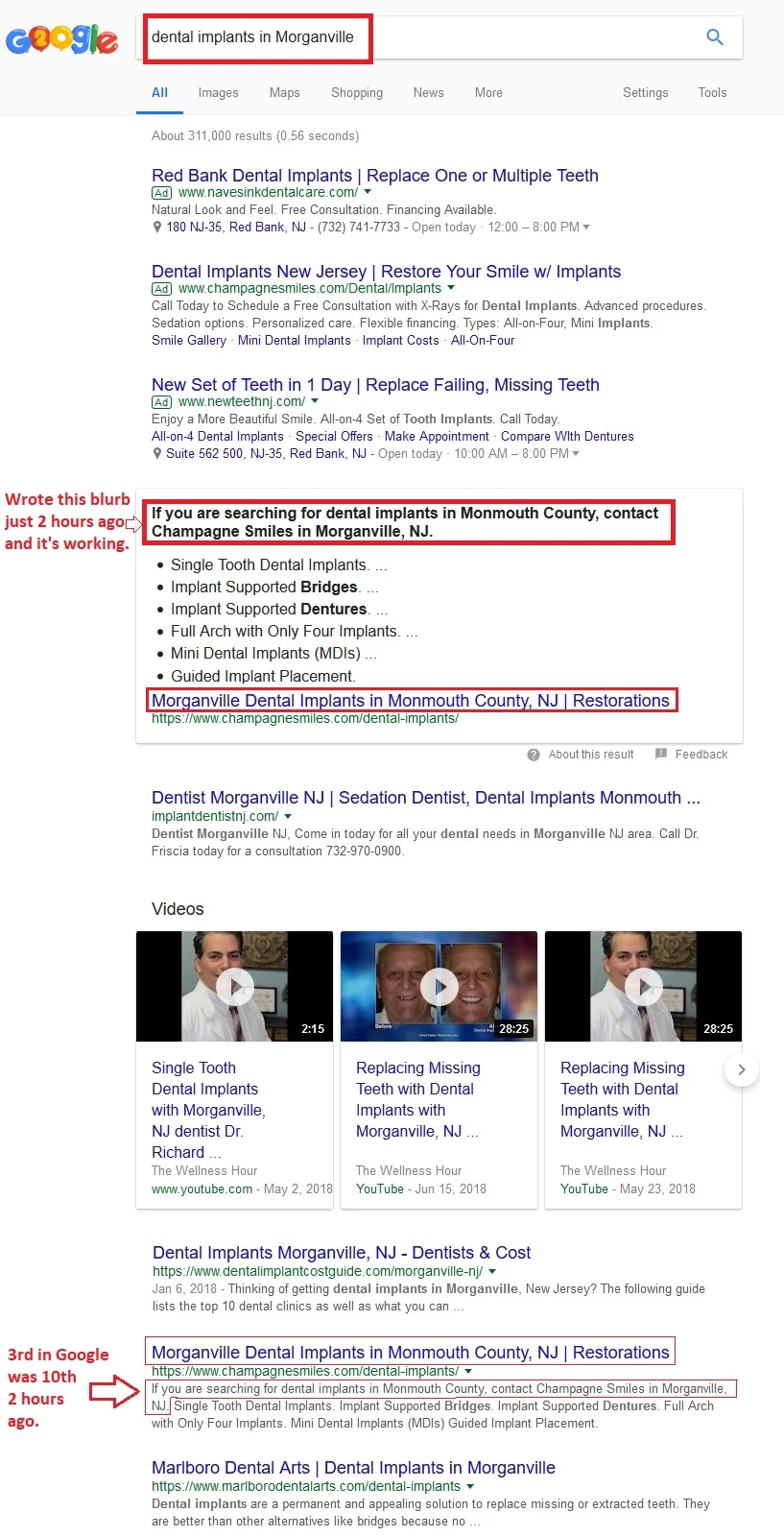Open the More search menu
This screenshot has width=784, height=1536.
488,93
